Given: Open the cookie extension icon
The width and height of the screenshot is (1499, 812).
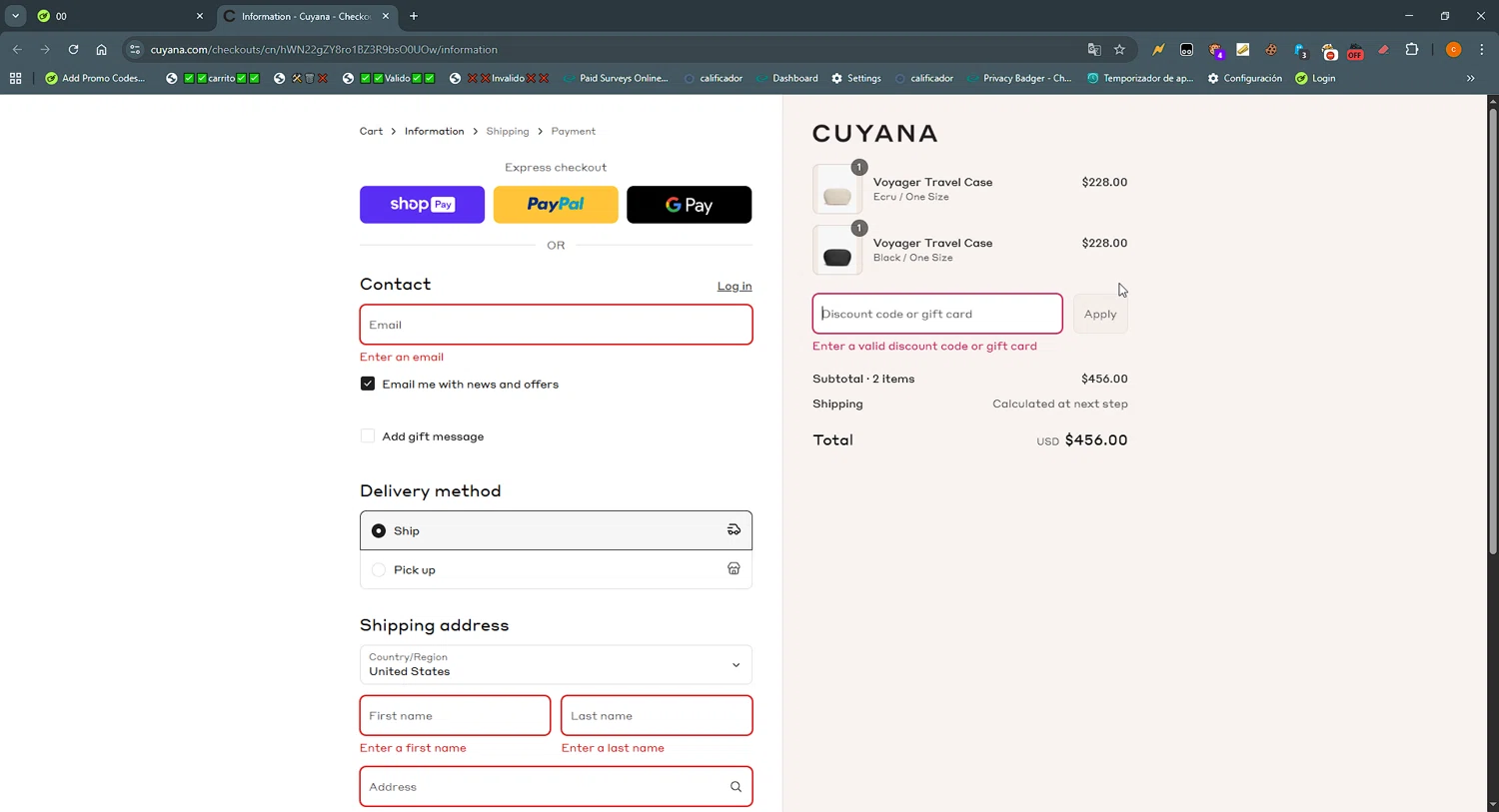Looking at the screenshot, I should pyautogui.click(x=1271, y=49).
